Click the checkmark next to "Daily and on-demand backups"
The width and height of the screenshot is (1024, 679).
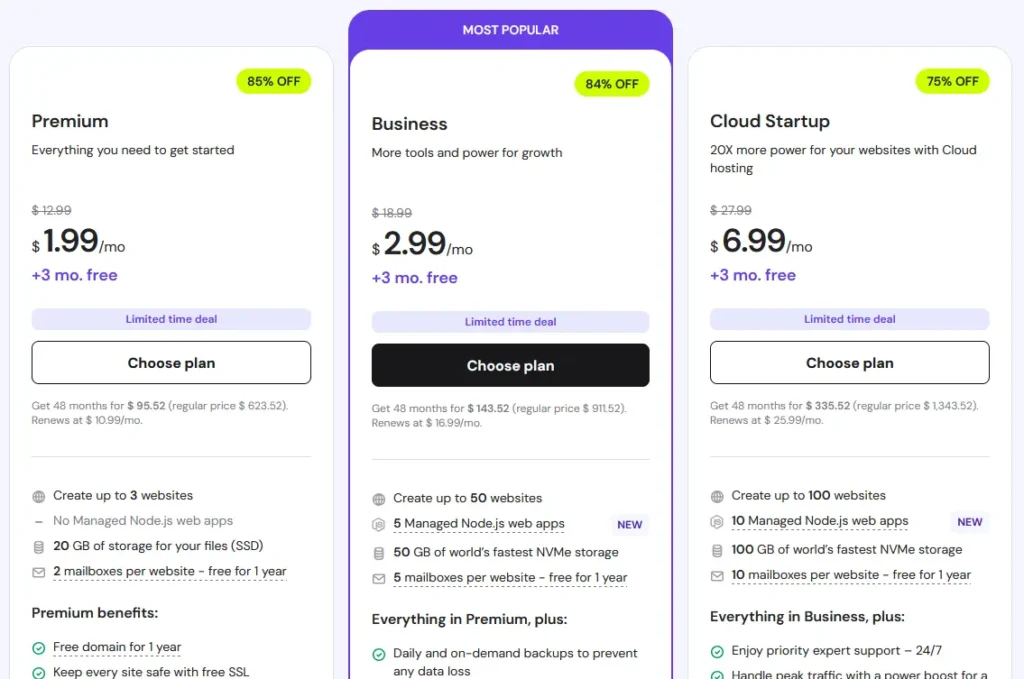coord(379,654)
